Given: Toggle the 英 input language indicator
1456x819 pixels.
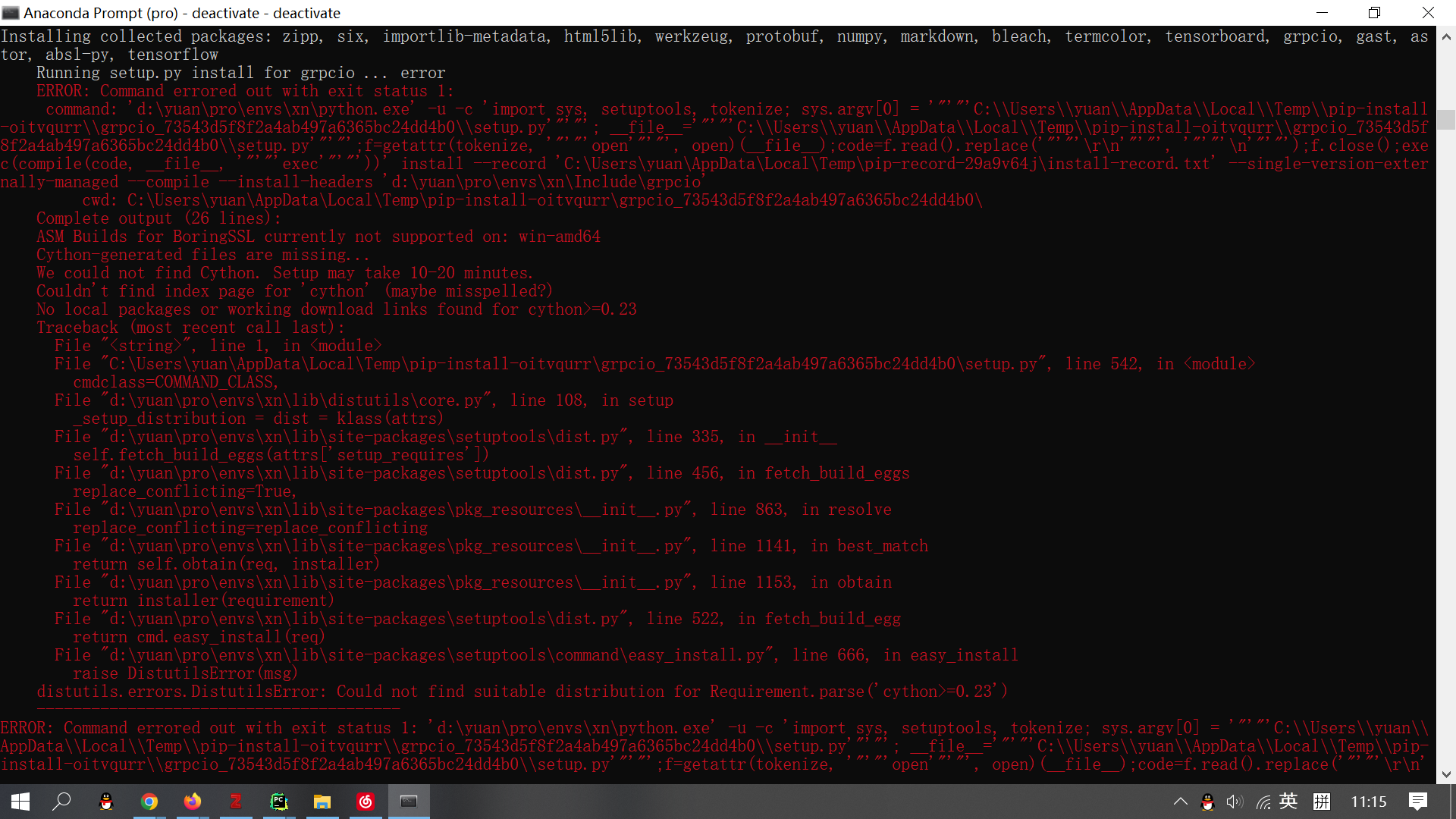Looking at the screenshot, I should [1288, 802].
